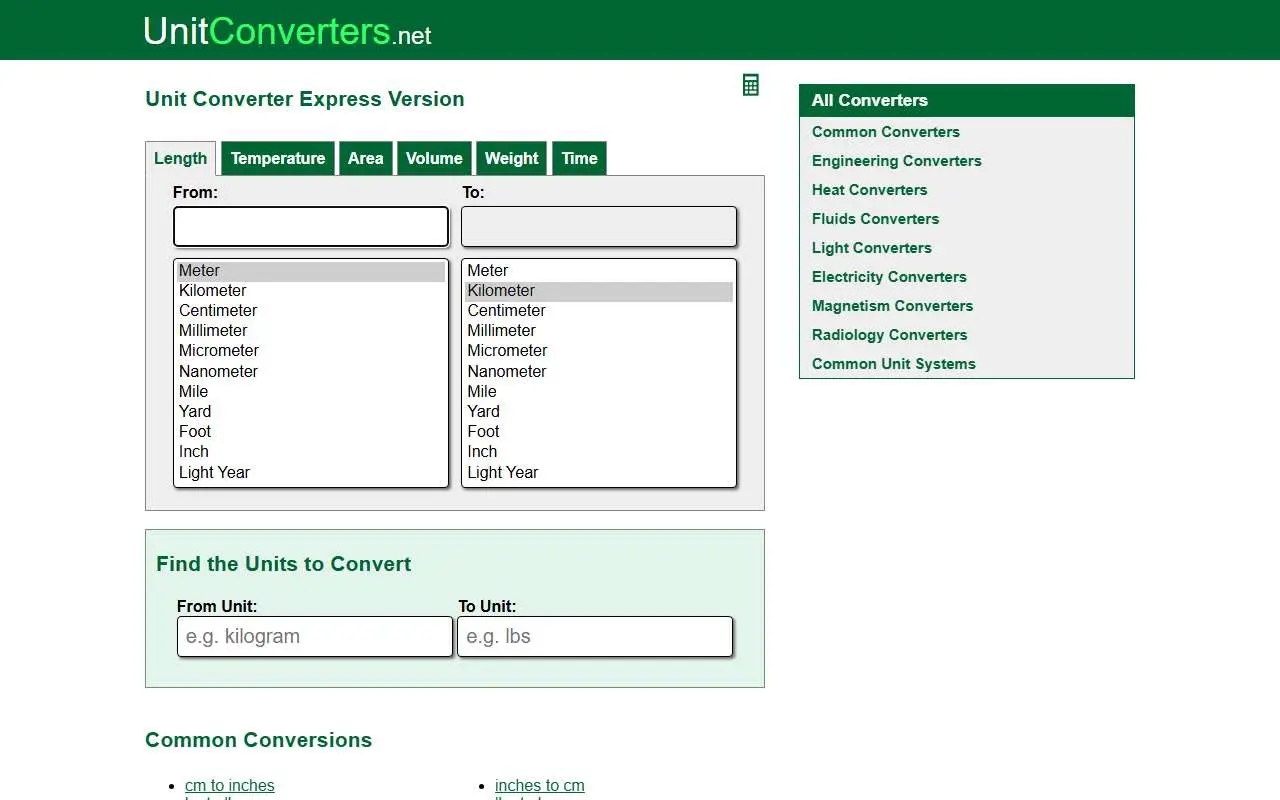Choose Inch in the To list
This screenshot has width=1280, height=800.
click(x=599, y=452)
